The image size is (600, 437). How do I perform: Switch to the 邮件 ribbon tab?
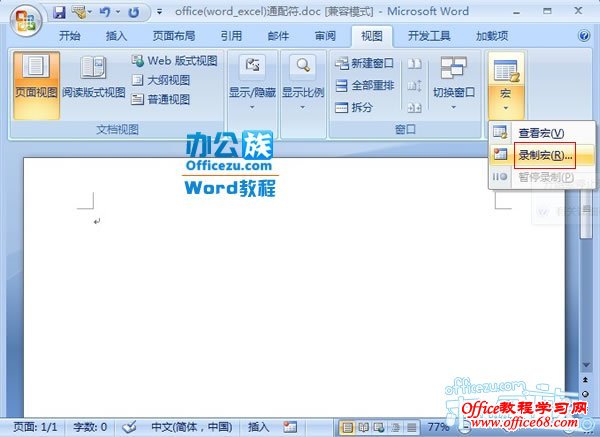pos(278,36)
